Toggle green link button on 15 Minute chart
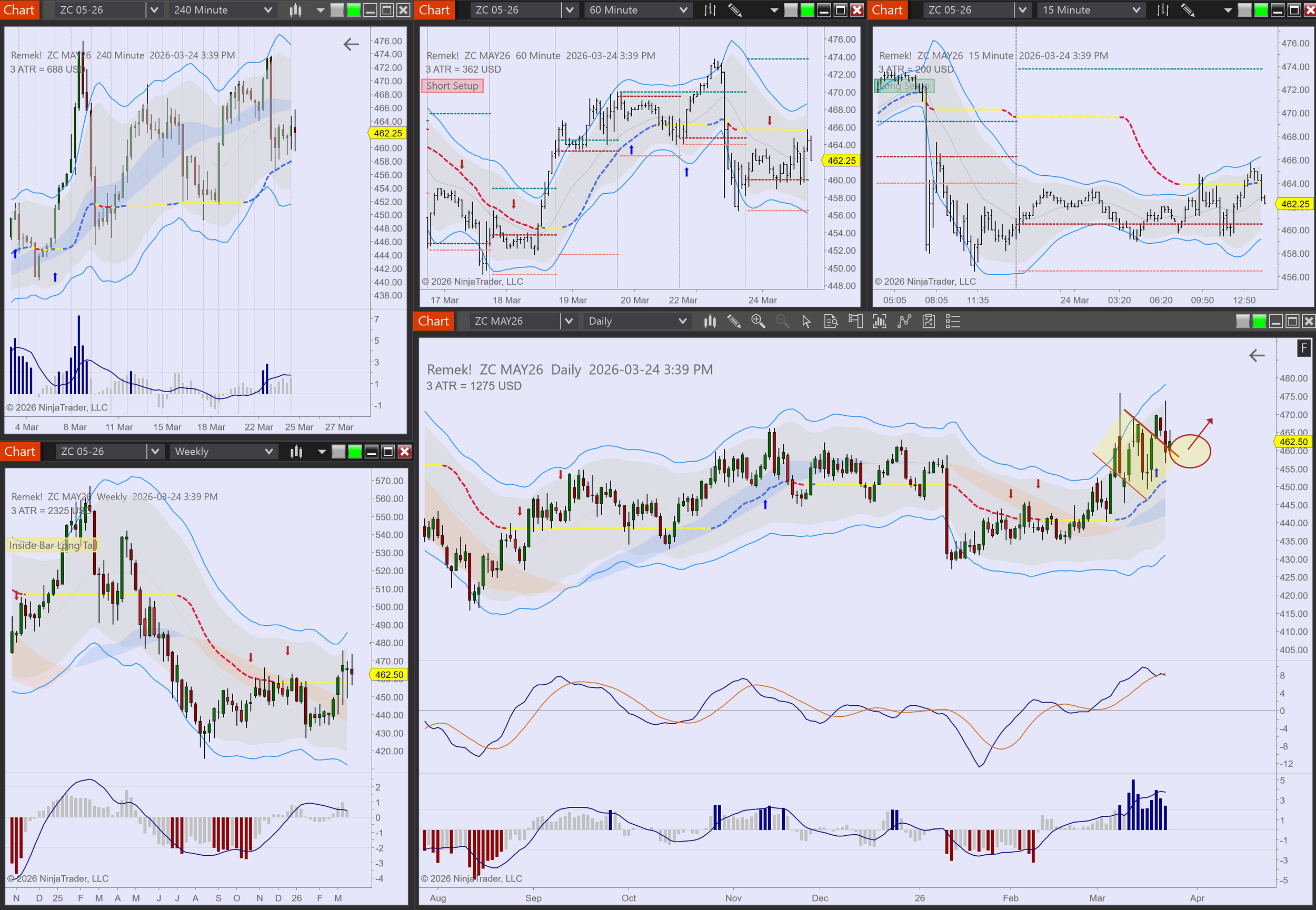Viewport: 1316px width, 910px height. [x=1261, y=11]
